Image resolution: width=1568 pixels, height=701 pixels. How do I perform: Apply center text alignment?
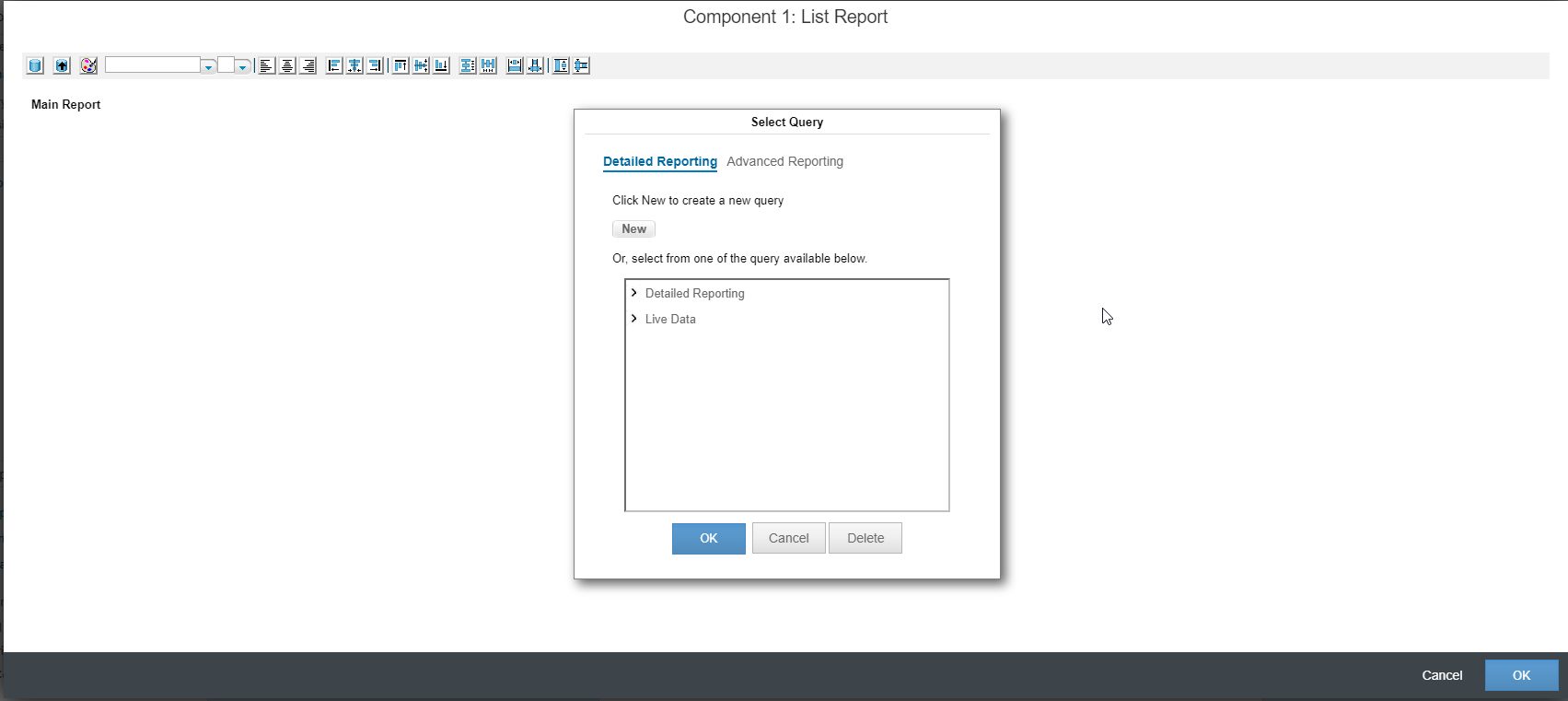point(287,65)
